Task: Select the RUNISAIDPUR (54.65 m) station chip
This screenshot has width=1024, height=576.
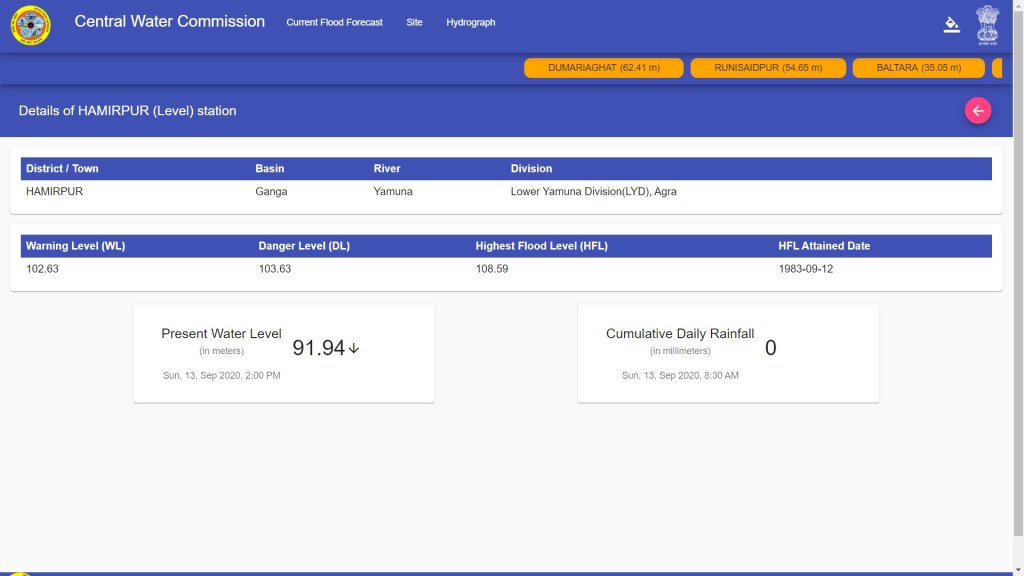Action: tap(768, 68)
